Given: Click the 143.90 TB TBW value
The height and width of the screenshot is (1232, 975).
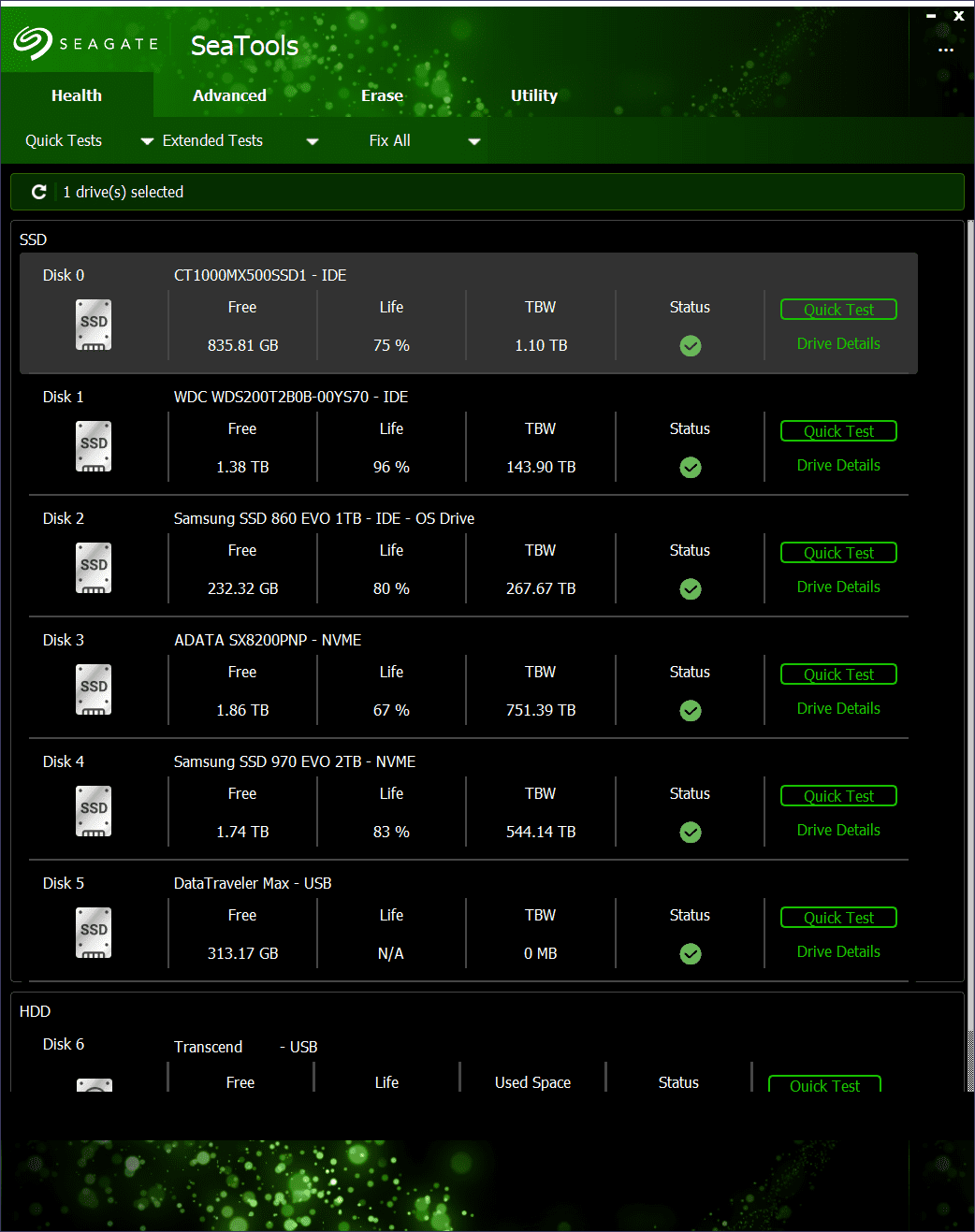Looking at the screenshot, I should (x=541, y=467).
